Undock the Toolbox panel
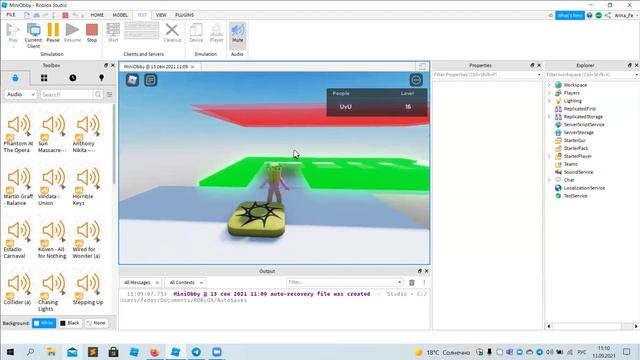Viewport: 640px width, 360px height. 106,65
